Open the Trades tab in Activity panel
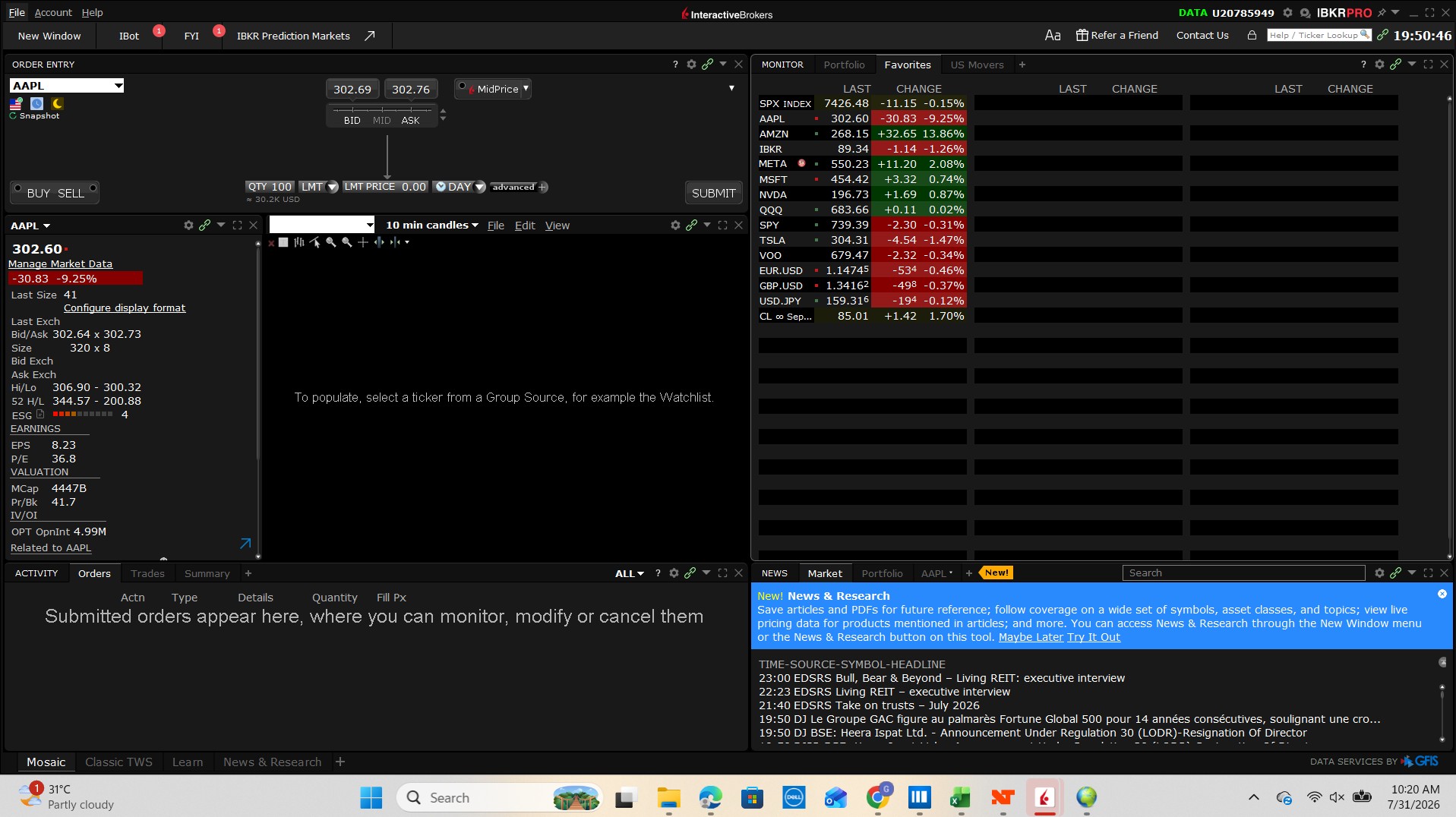The height and width of the screenshot is (817, 1456). point(147,573)
